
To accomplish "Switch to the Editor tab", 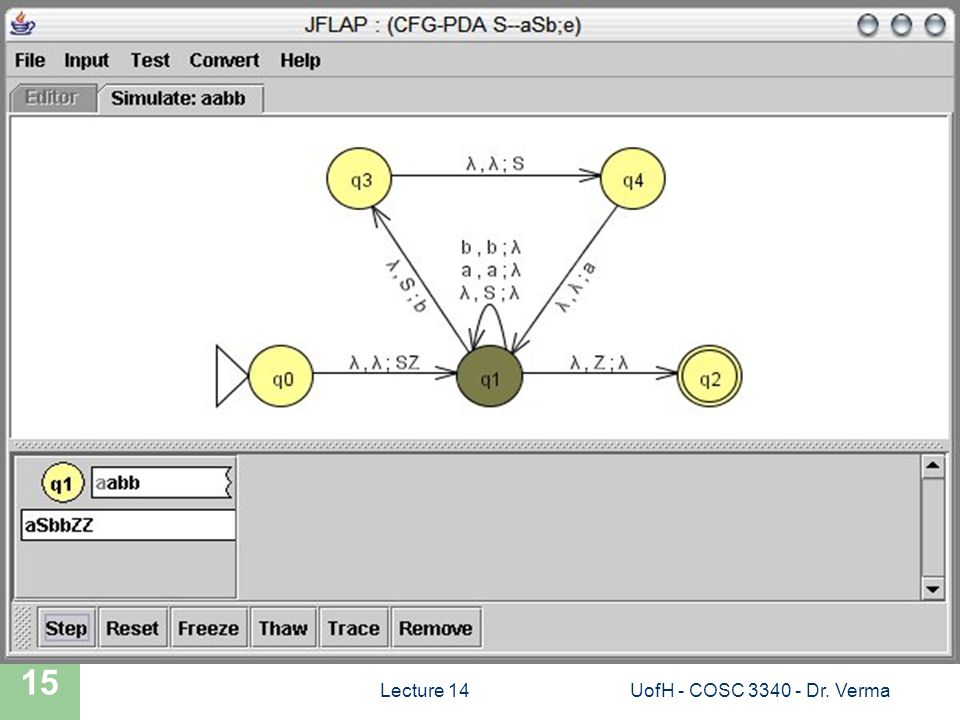I will 53,98.
